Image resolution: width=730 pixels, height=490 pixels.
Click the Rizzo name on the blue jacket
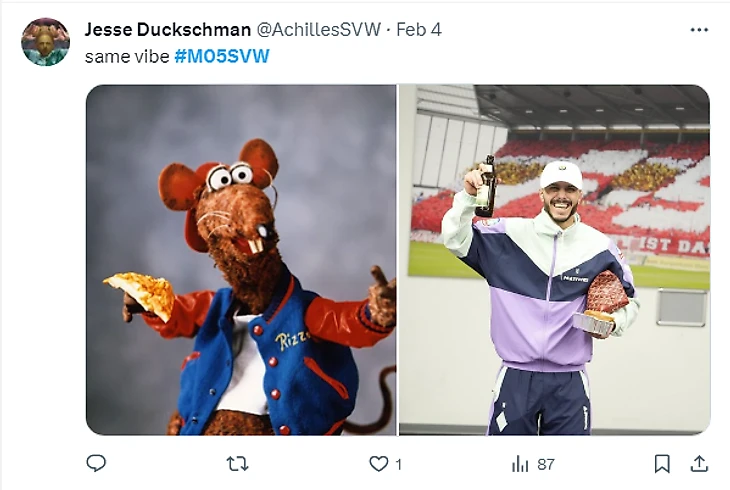coord(291,341)
